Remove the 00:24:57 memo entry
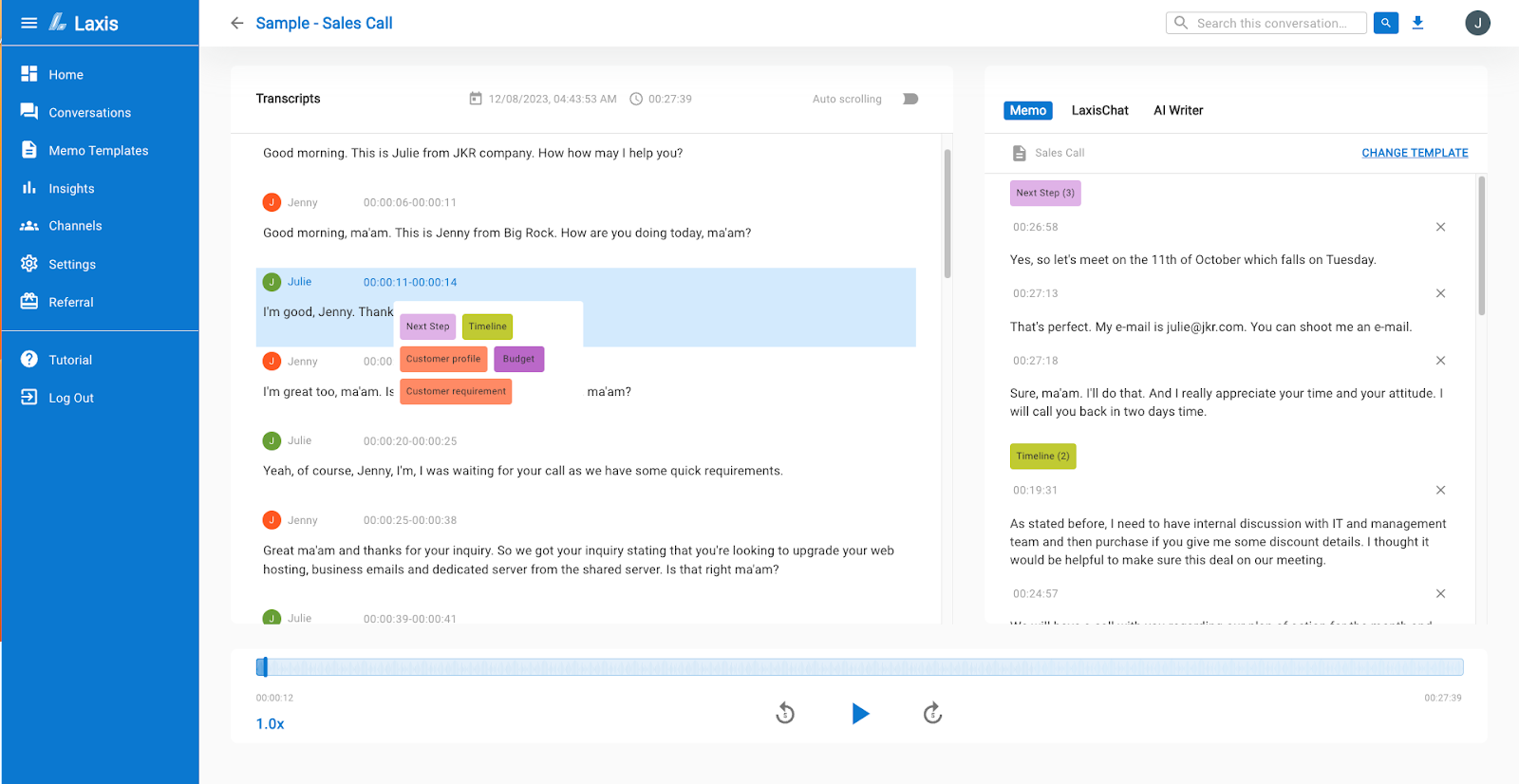Screen dimensions: 1519x784 coord(1440,594)
